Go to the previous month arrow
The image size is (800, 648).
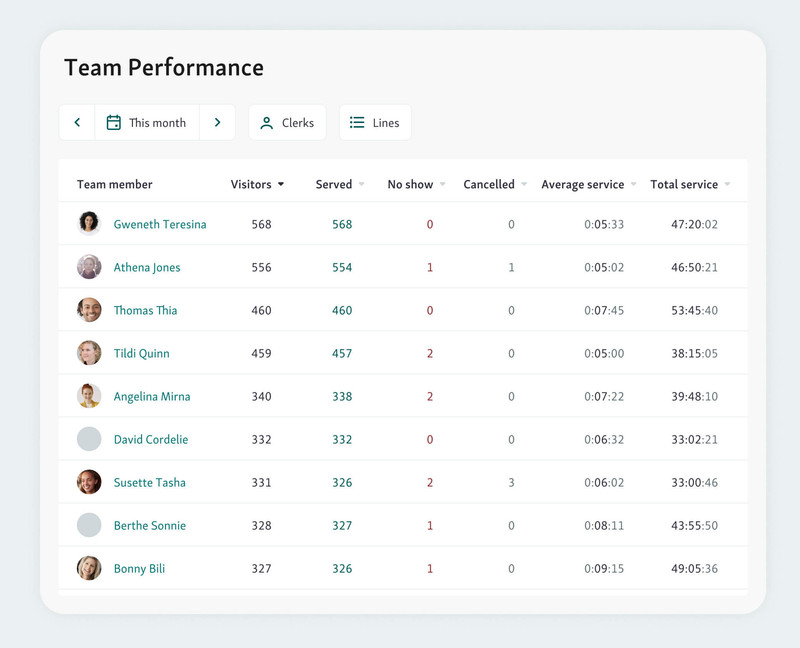[77, 123]
